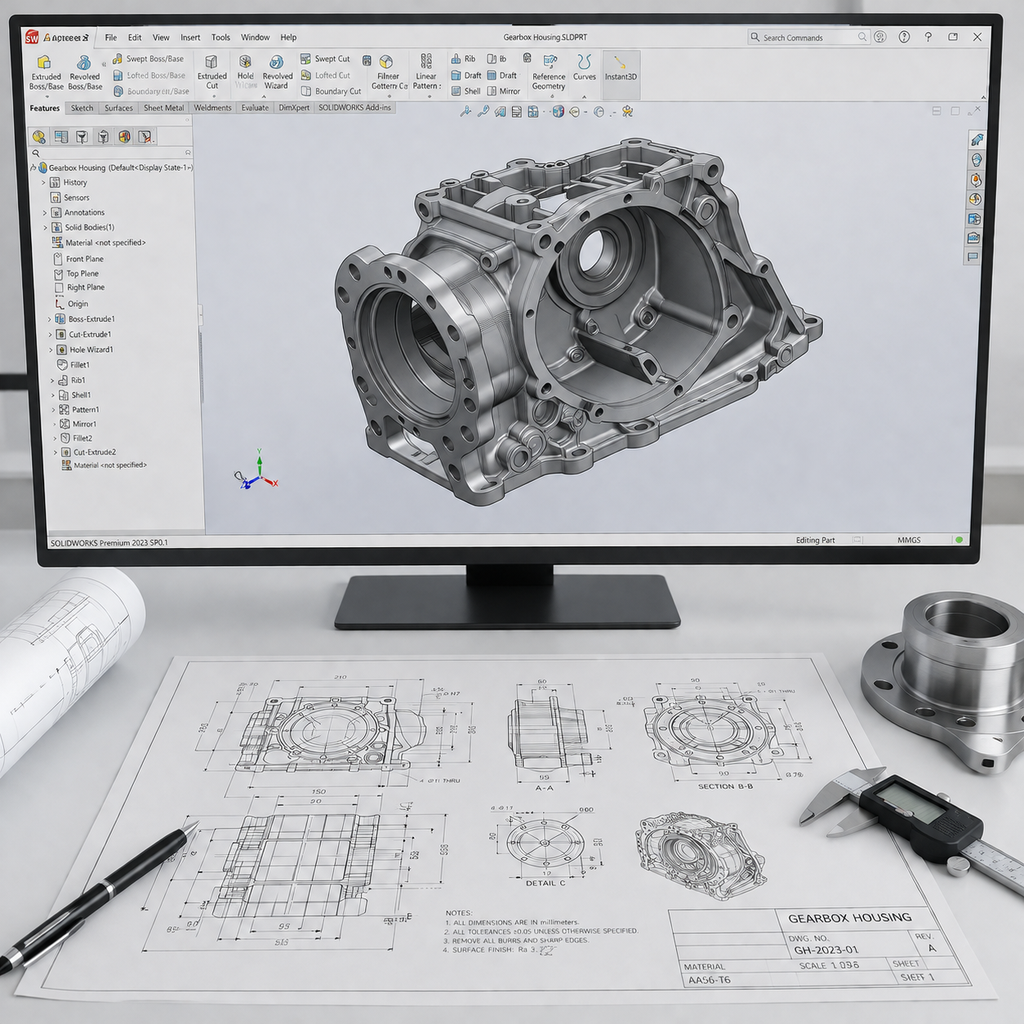This screenshot has height=1024, width=1024.
Task: Open the dropdown under Extruded Cut
Action: pos(212,96)
